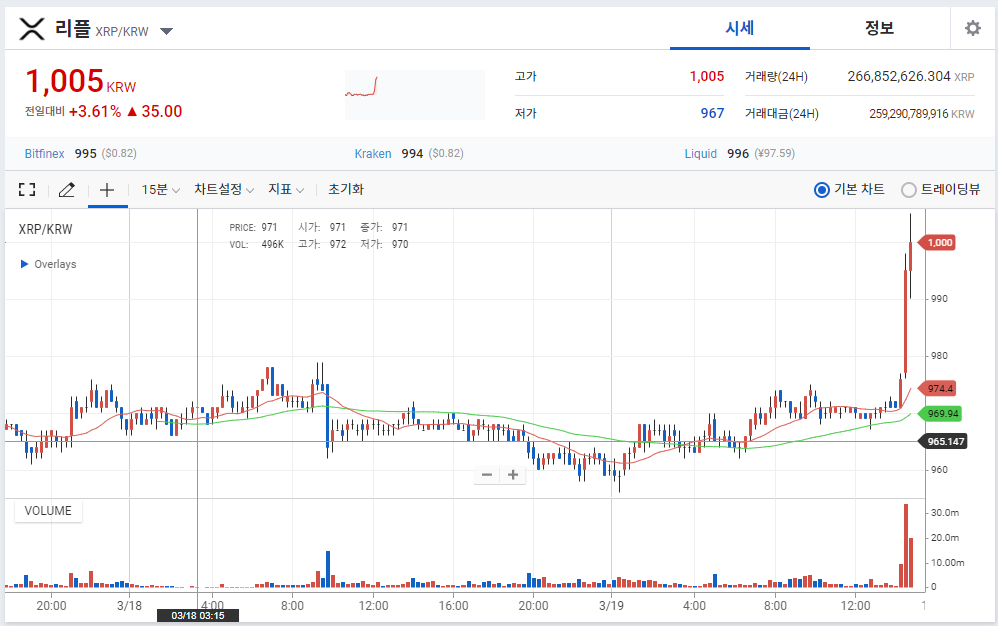Click the 266,852,626.304 XRP volume
This screenshot has width=998, height=626.
tap(911, 76)
